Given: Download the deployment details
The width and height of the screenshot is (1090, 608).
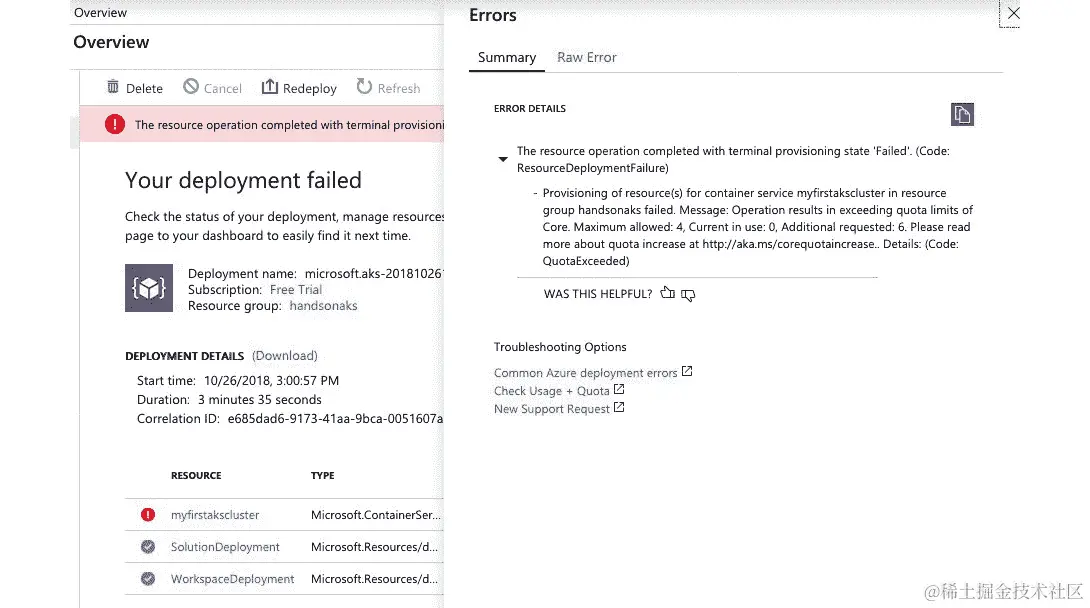Looking at the screenshot, I should 284,356.
